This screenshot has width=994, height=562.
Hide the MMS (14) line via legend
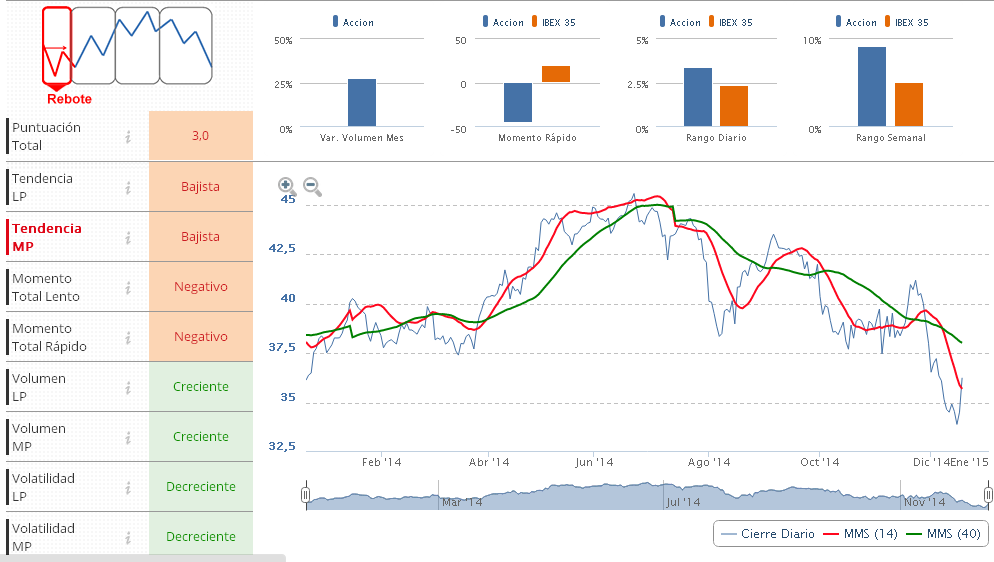(859, 534)
